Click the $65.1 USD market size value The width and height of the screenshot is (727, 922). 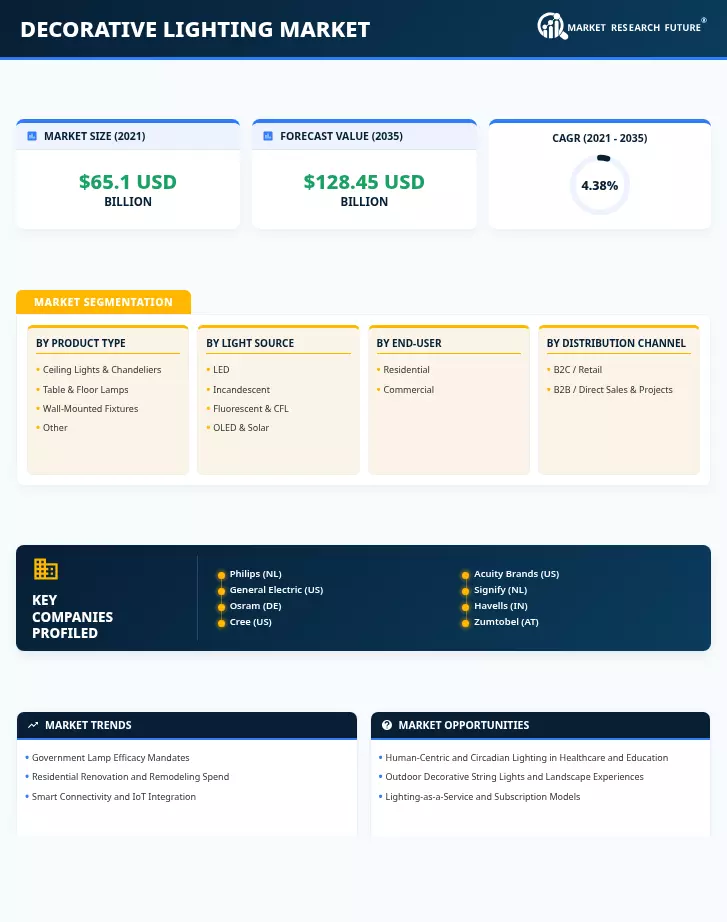tap(128, 182)
